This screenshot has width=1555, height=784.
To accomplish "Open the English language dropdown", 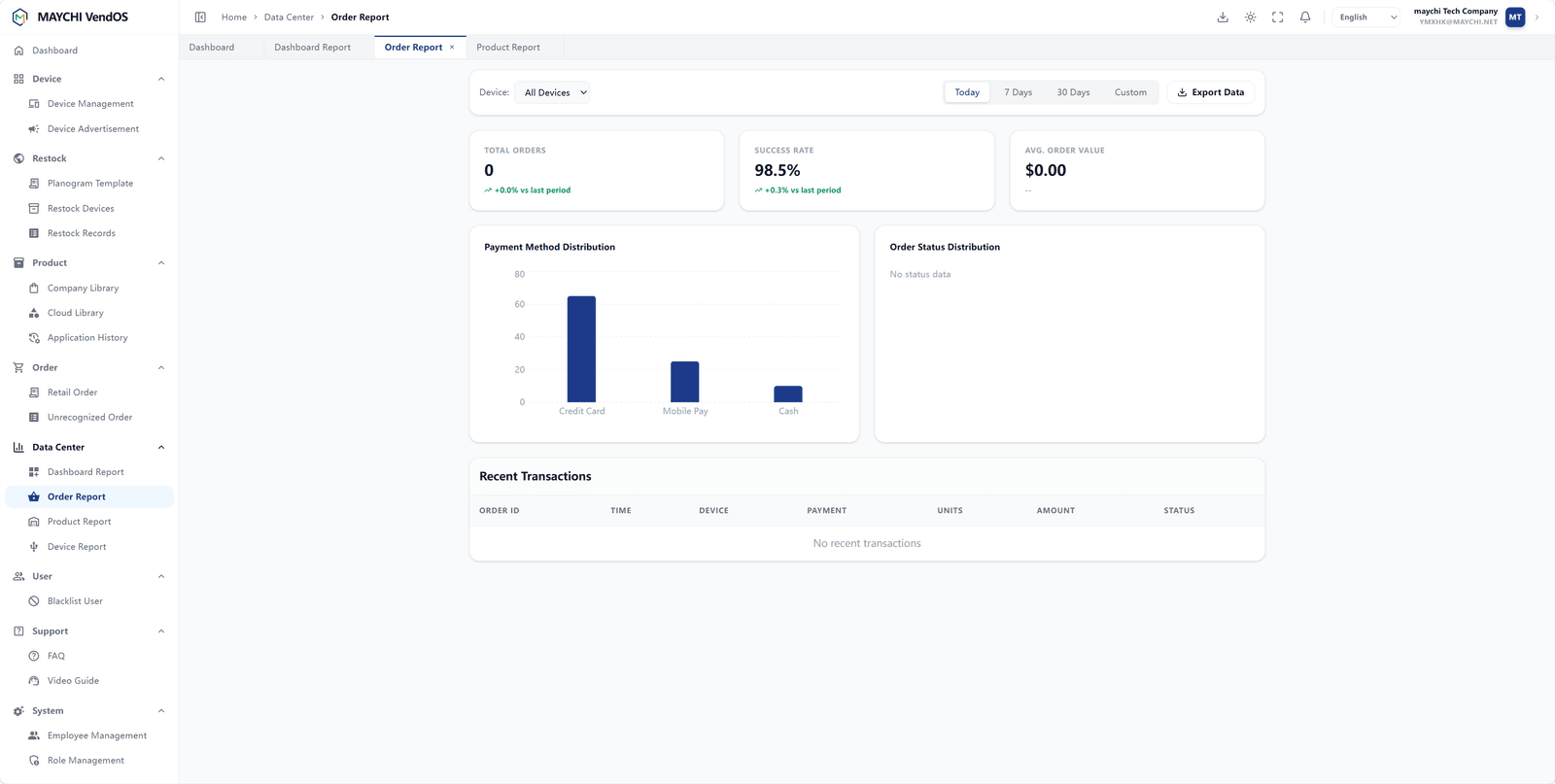I will coord(1365,17).
